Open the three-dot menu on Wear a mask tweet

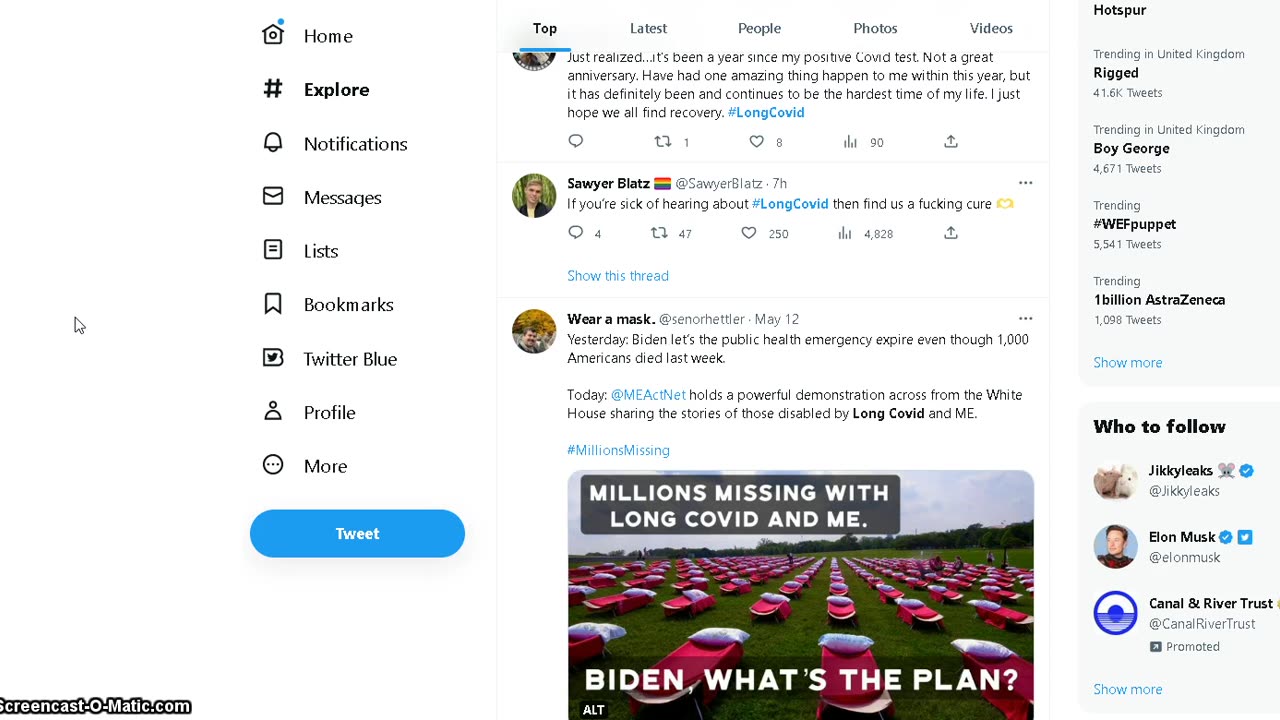point(1025,319)
